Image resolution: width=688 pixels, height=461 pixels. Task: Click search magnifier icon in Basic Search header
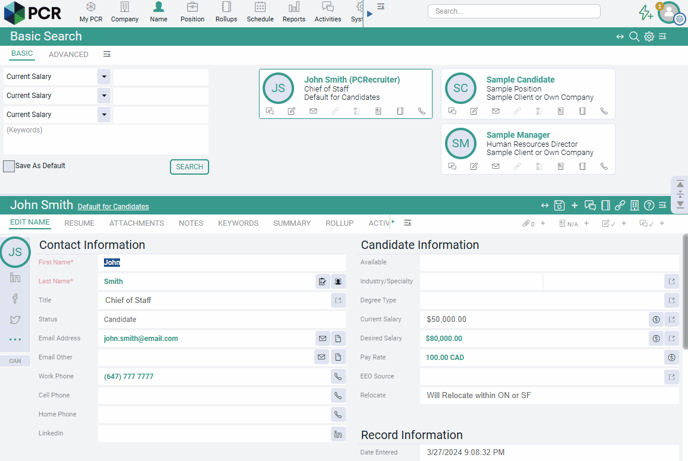[634, 37]
